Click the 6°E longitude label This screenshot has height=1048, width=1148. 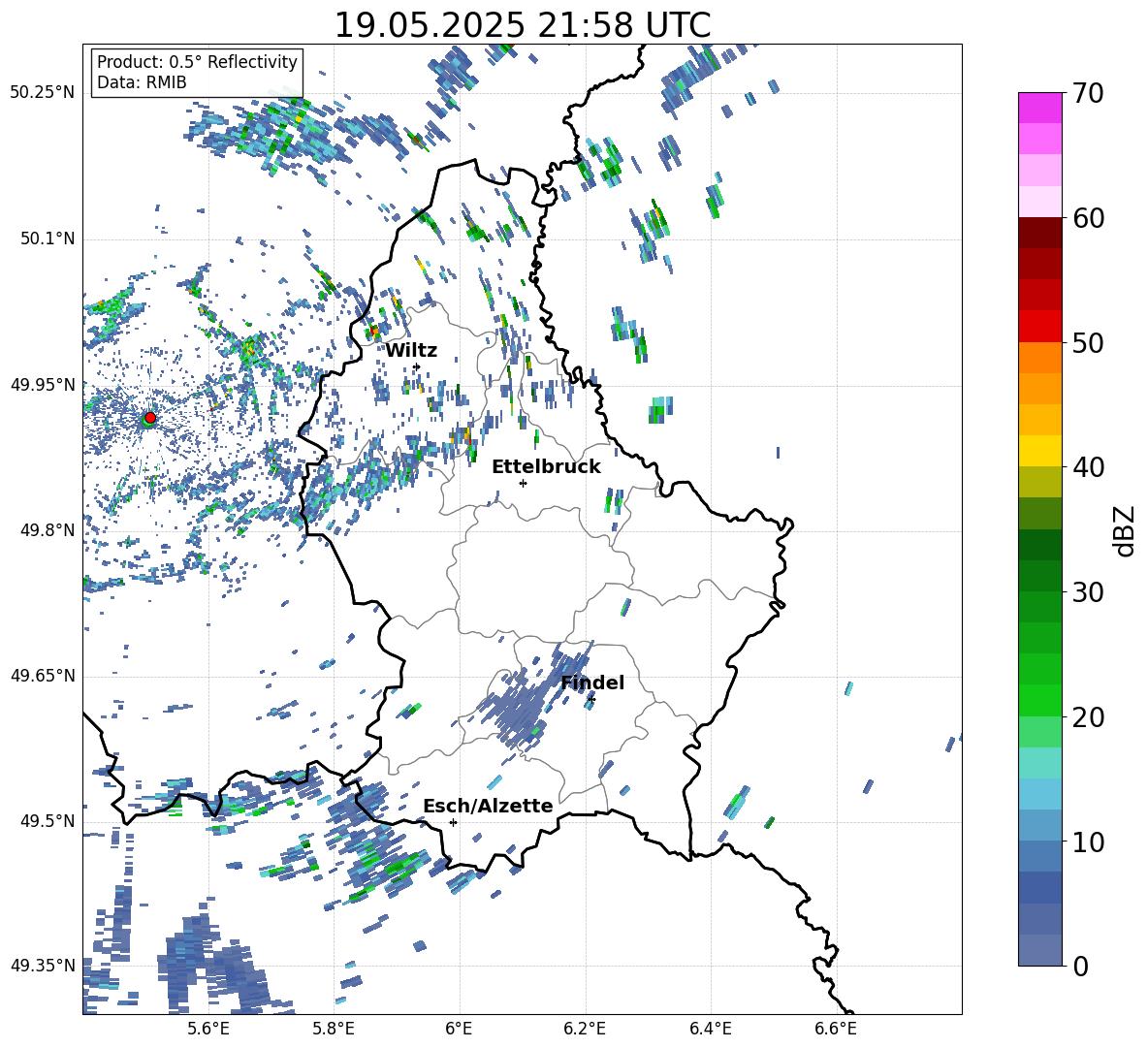tap(459, 1029)
